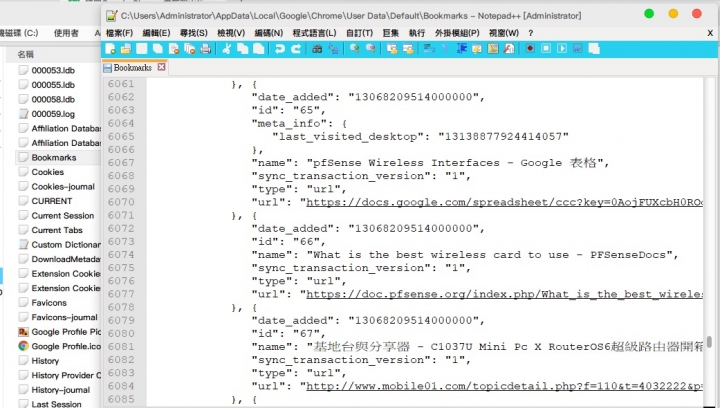Click the 使用者 breadcrumb in Explorer address bar
This screenshot has width=720, height=408.
[66, 33]
